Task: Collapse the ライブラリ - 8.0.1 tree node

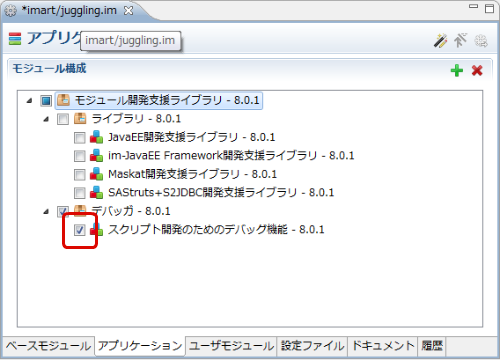Action: (x=46, y=119)
